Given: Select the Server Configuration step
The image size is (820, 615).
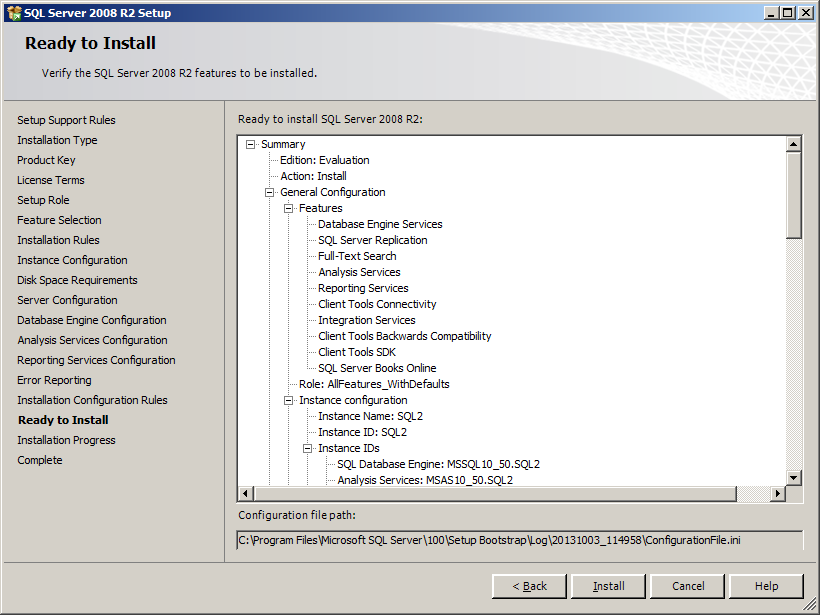Looking at the screenshot, I should [x=67, y=300].
